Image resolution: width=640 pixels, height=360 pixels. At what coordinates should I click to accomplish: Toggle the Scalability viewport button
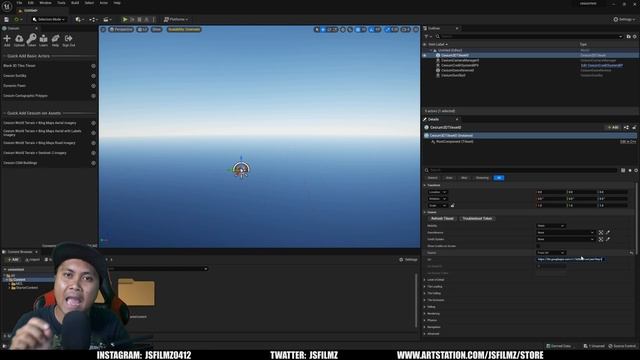click(x=184, y=29)
